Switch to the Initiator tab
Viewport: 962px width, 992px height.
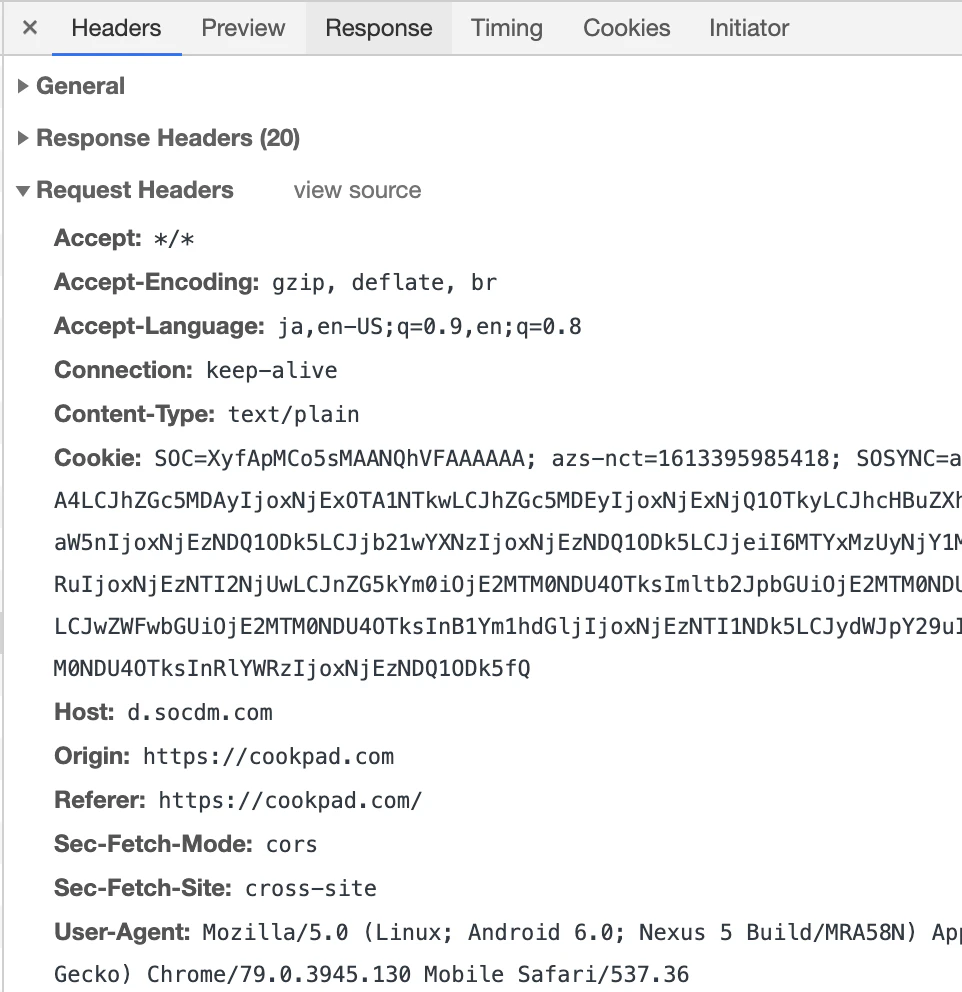(749, 28)
